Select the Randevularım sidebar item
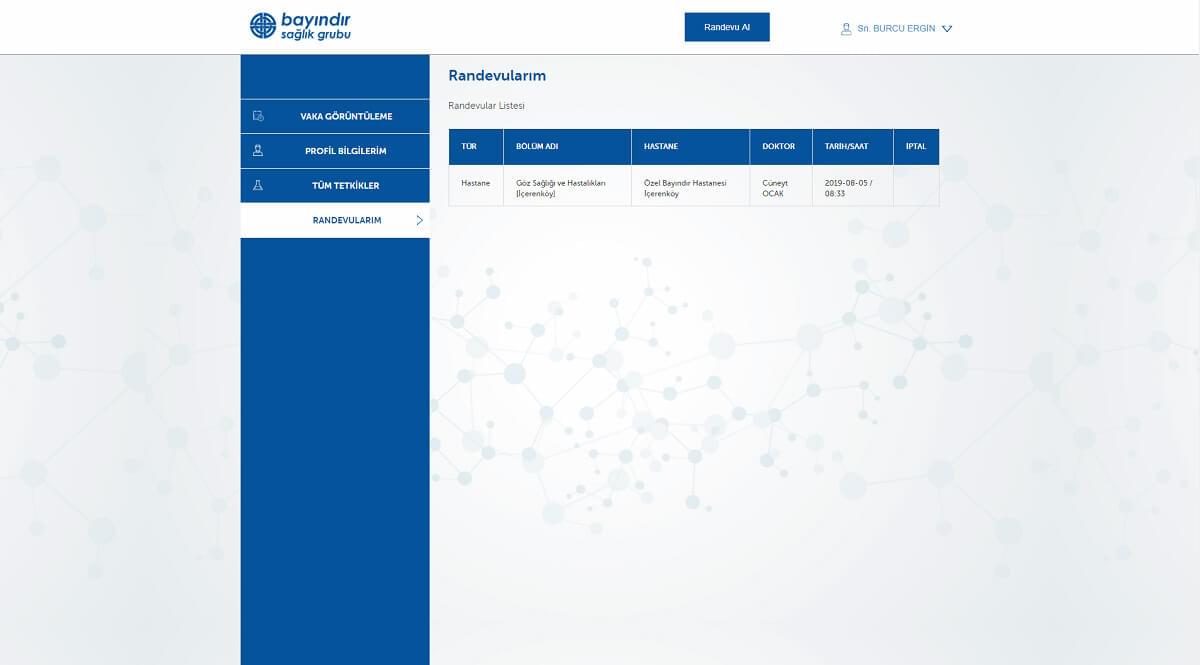 (346, 220)
